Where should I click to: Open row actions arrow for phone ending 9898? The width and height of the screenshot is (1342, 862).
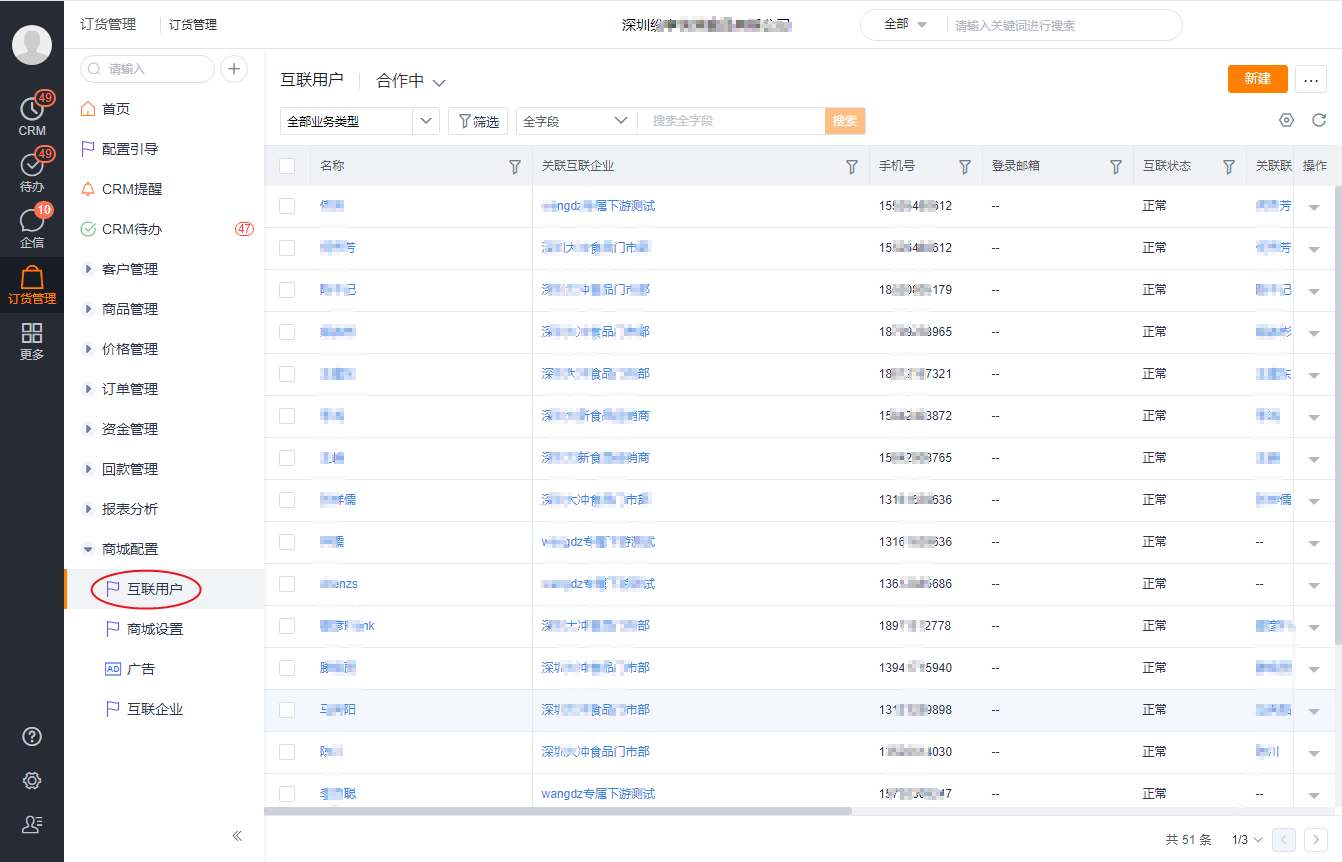click(x=1314, y=711)
